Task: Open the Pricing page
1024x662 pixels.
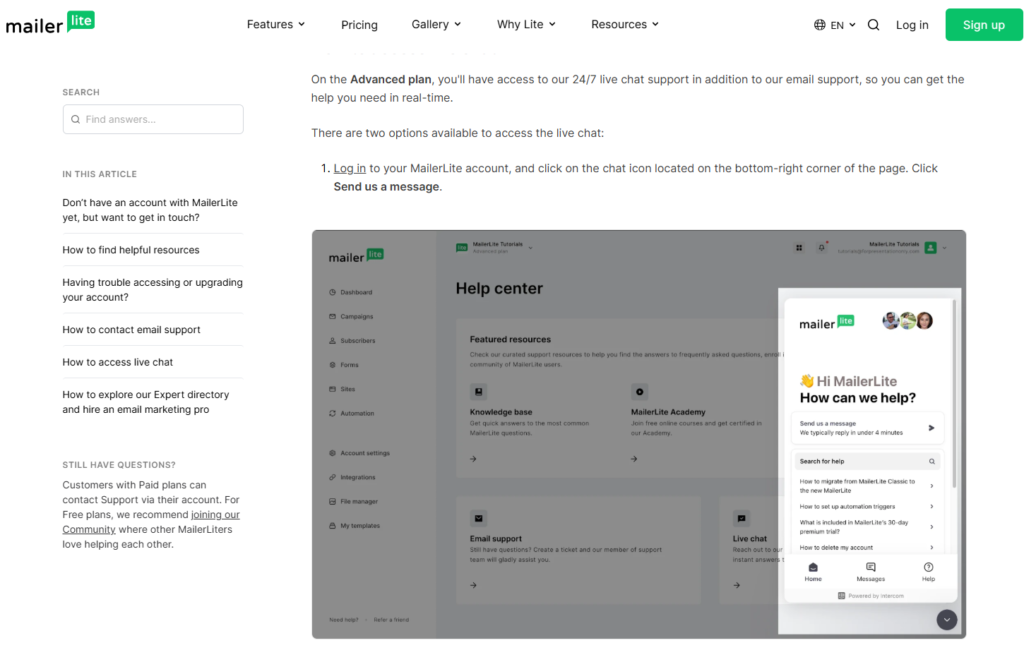Action: click(359, 25)
